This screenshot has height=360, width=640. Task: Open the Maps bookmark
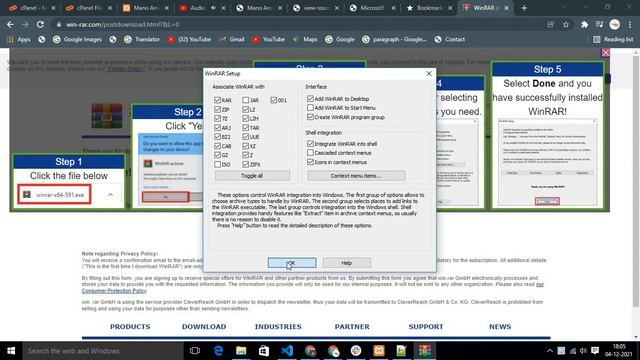click(x=305, y=39)
